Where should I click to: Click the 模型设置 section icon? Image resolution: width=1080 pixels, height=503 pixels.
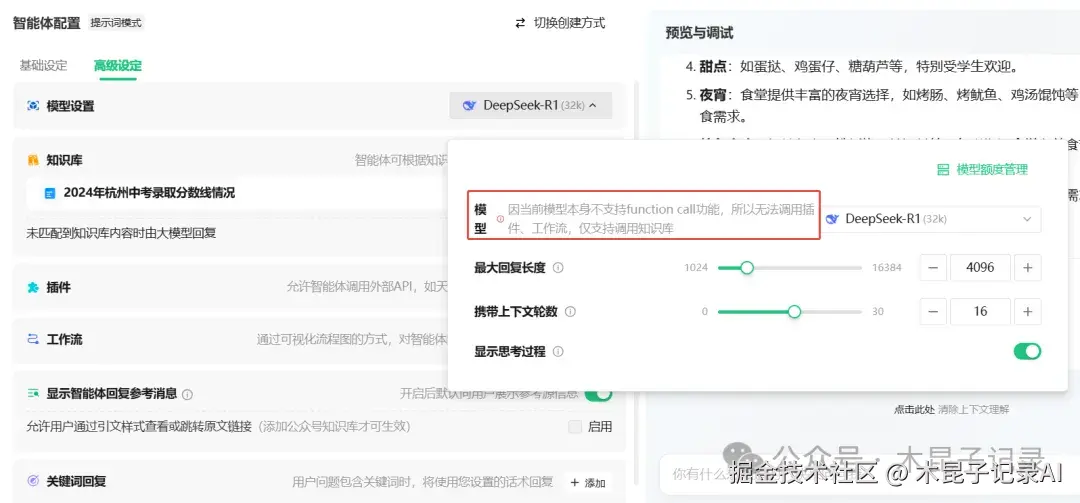point(32,105)
